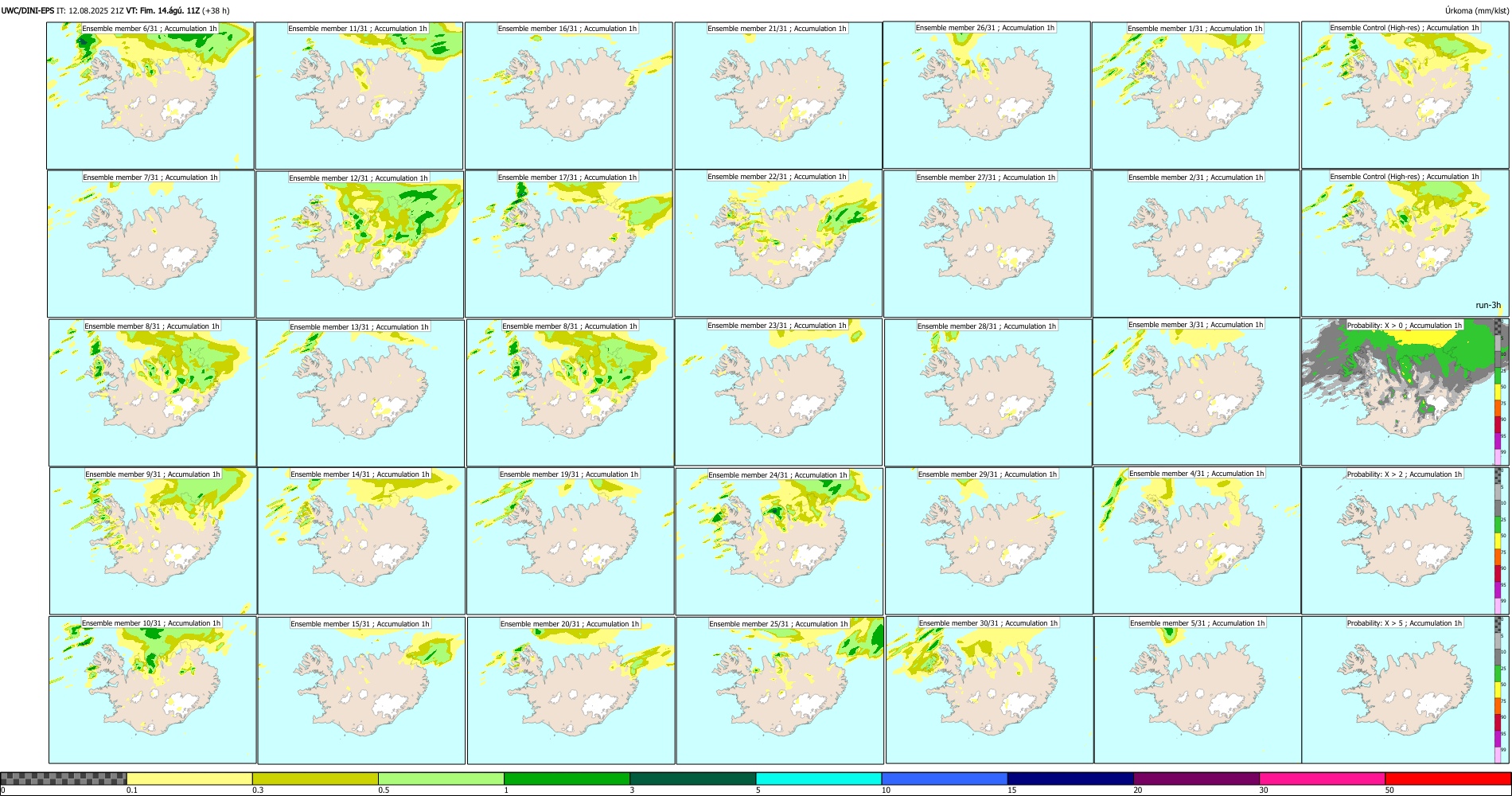Click the 'VT: Fim. 14.ágú. 11Z' valid time
This screenshot has width=1512, height=796.
[x=162, y=10]
